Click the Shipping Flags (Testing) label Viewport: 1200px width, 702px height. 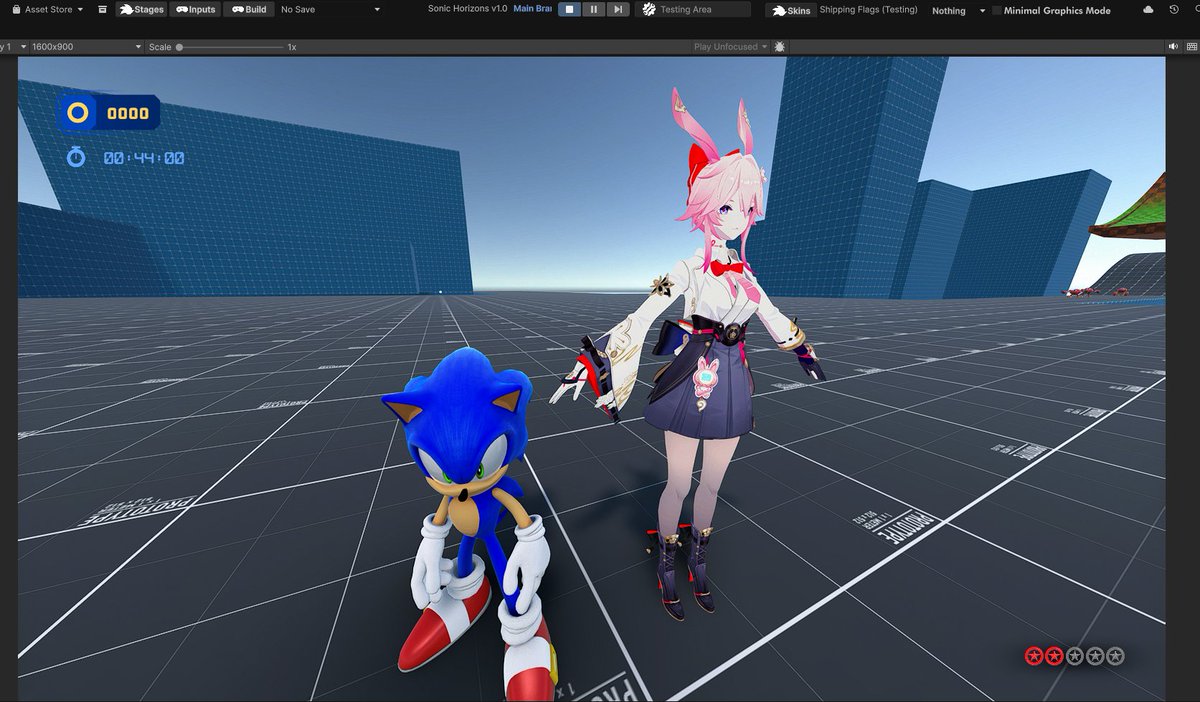[x=869, y=10]
